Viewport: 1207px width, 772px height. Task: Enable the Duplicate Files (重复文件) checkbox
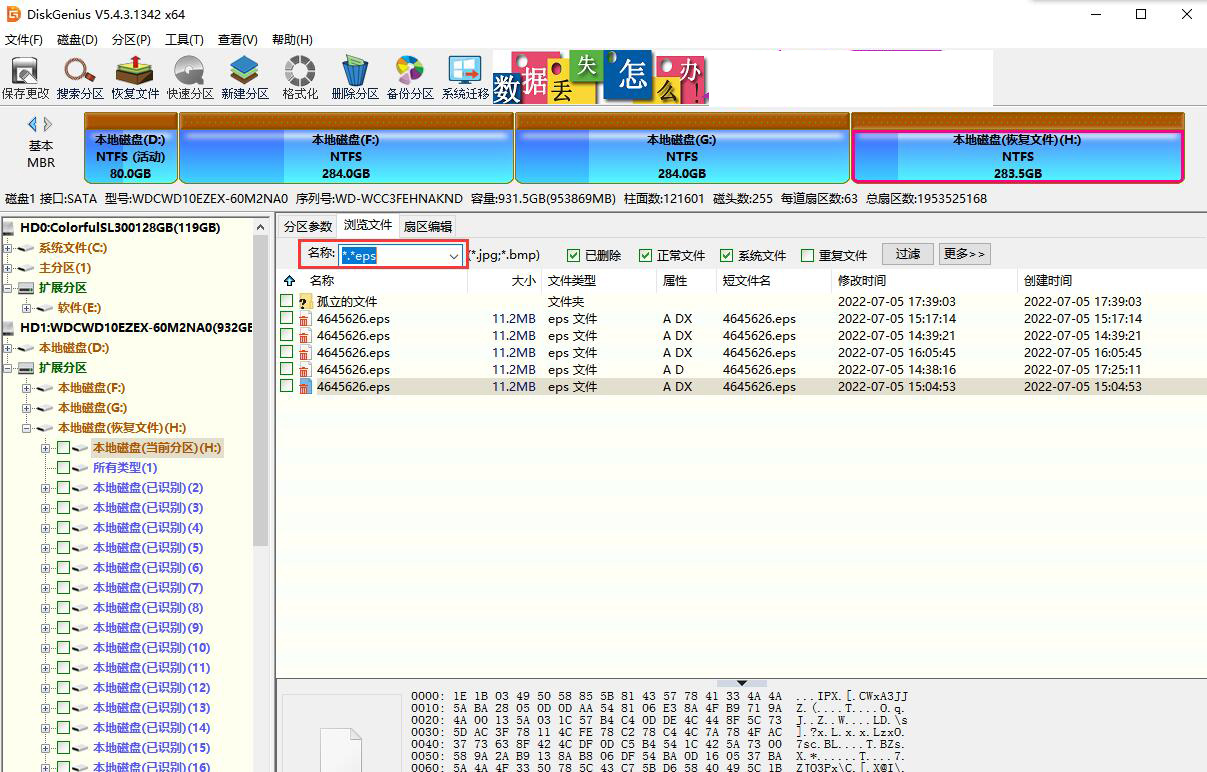(808, 256)
